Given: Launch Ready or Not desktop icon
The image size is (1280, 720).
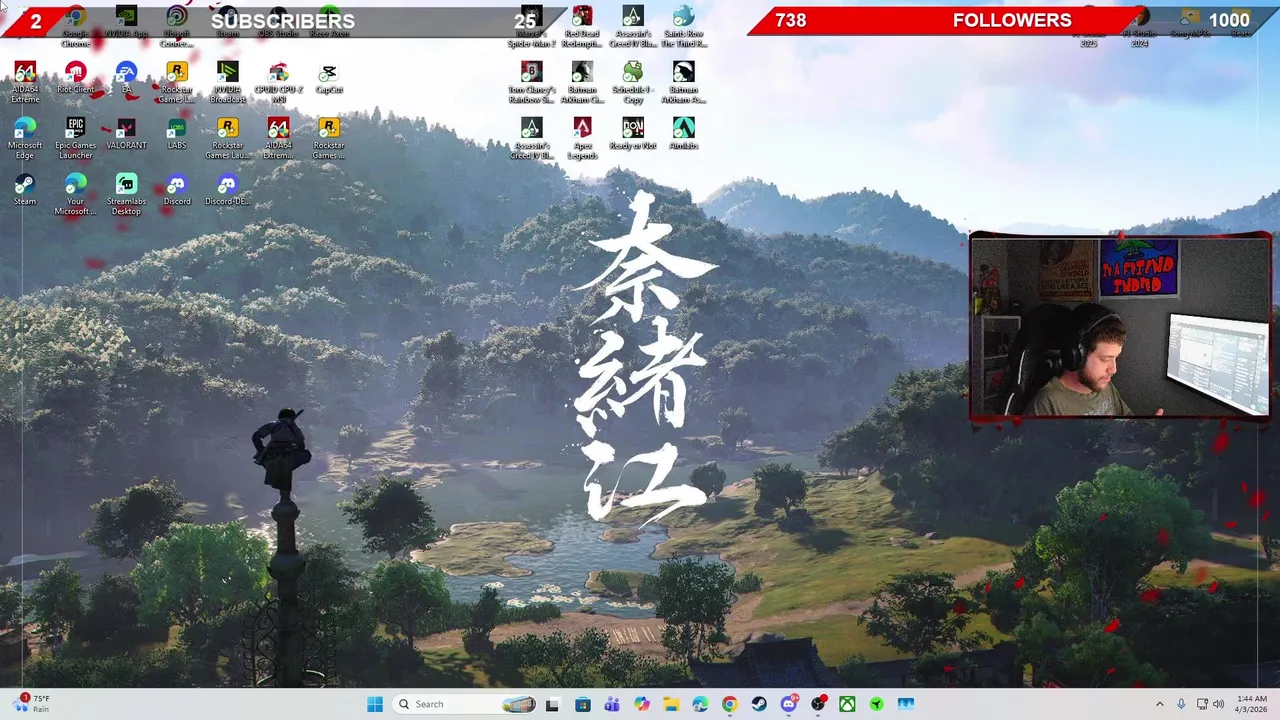Looking at the screenshot, I should (633, 134).
